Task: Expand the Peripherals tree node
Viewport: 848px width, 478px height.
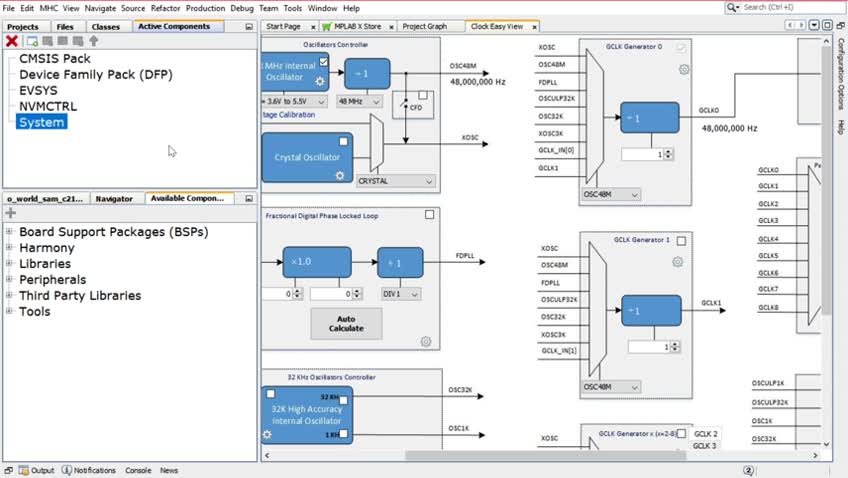Action: 9,280
